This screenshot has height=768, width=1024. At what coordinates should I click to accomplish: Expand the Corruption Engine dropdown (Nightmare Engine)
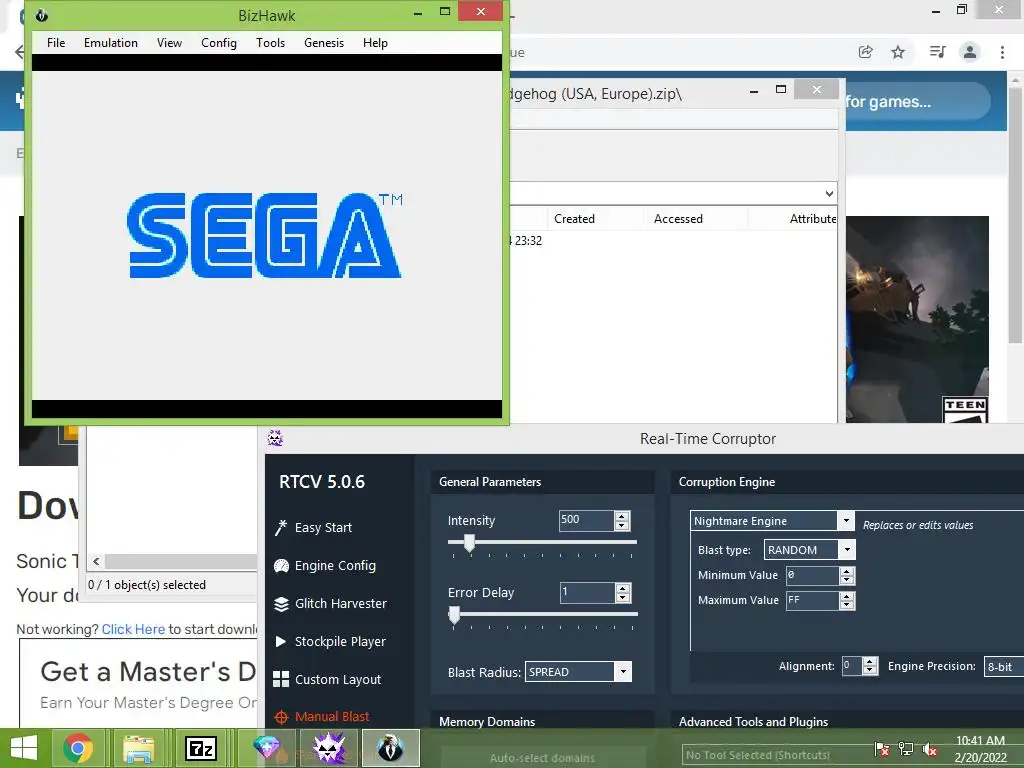846,520
